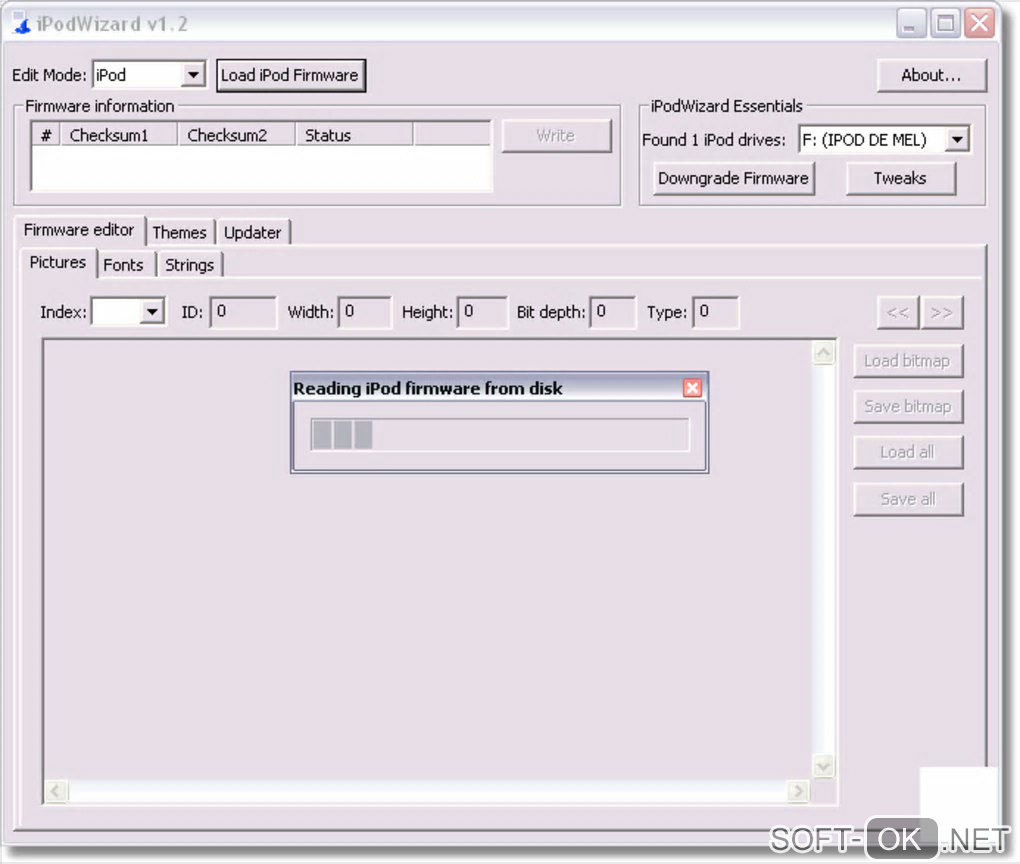This screenshot has height=864, width=1020.
Task: Select the Fonts sub-tab
Action: [124, 265]
